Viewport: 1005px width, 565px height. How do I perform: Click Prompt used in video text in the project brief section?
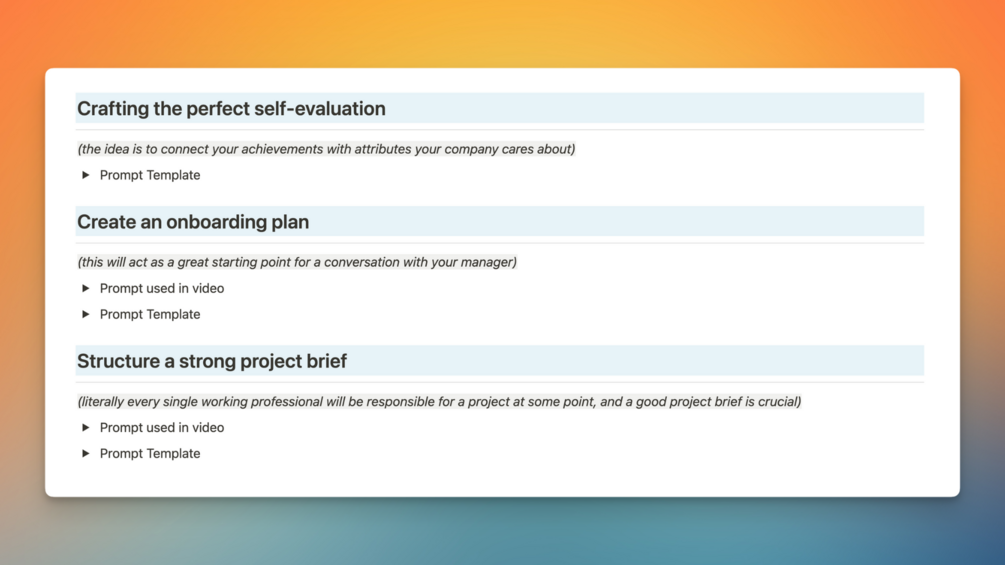pyautogui.click(x=162, y=427)
